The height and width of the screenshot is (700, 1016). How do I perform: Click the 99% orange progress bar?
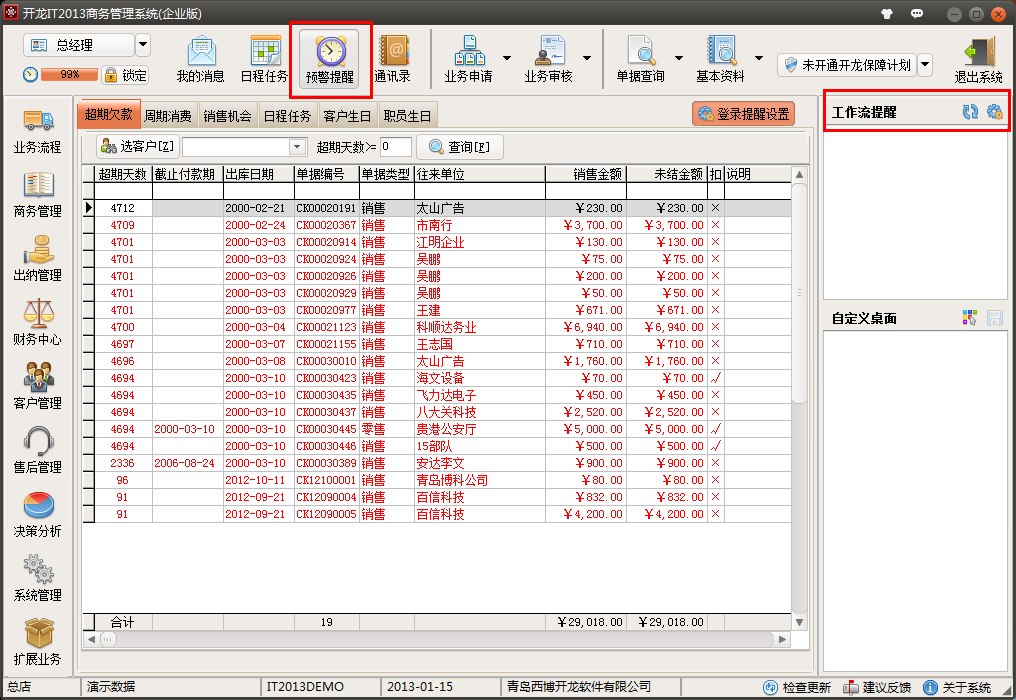pos(69,75)
